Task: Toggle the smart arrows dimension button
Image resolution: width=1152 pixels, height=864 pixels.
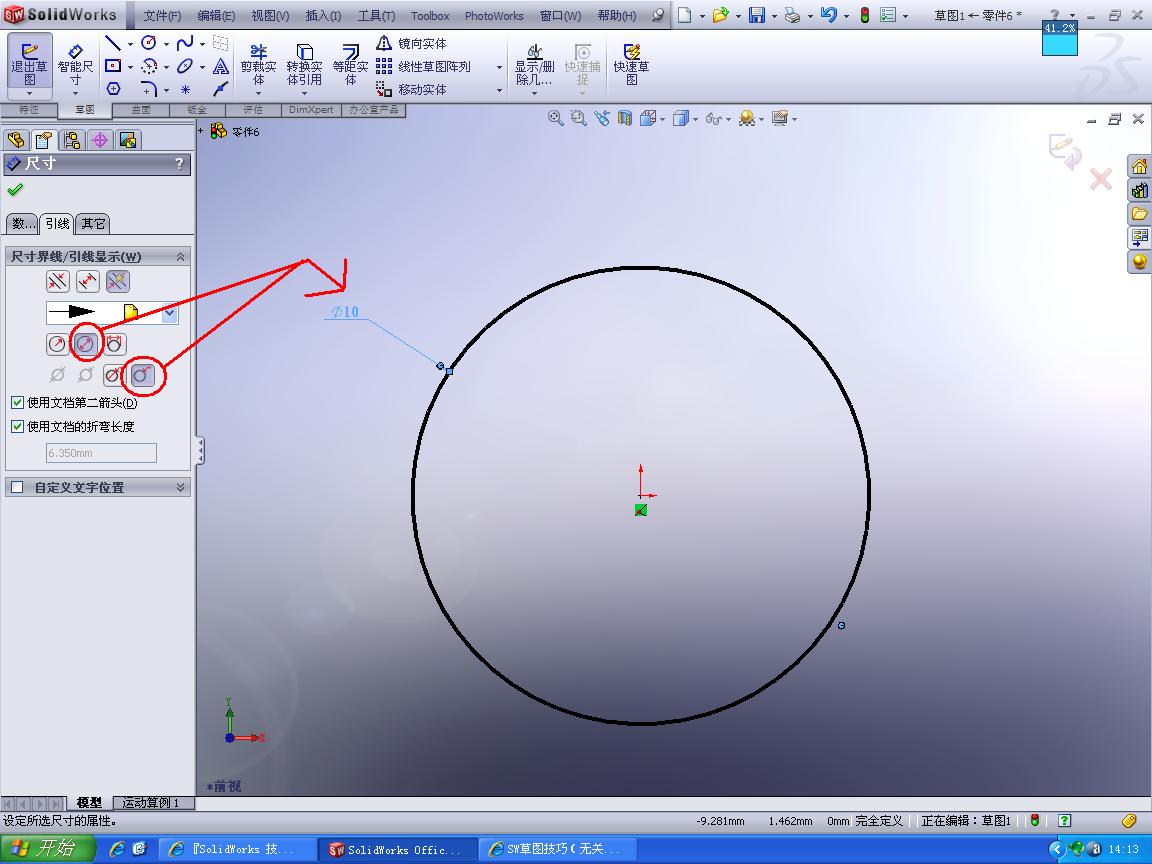Action: 118,281
